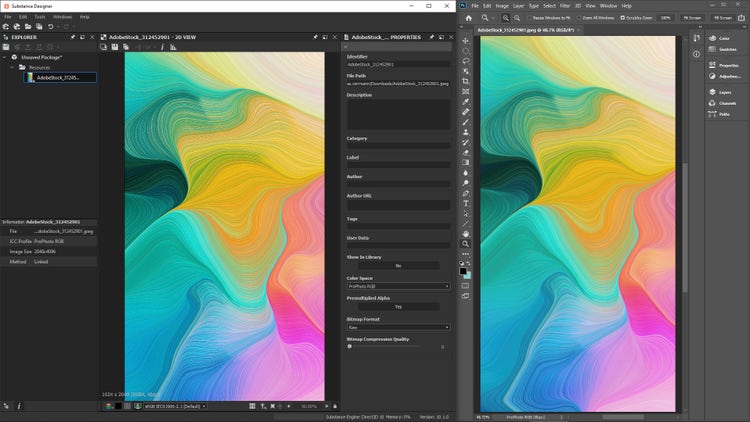Toggle Zoom All Windows checkbox
Screen dimensions: 750x422
pos(581,18)
